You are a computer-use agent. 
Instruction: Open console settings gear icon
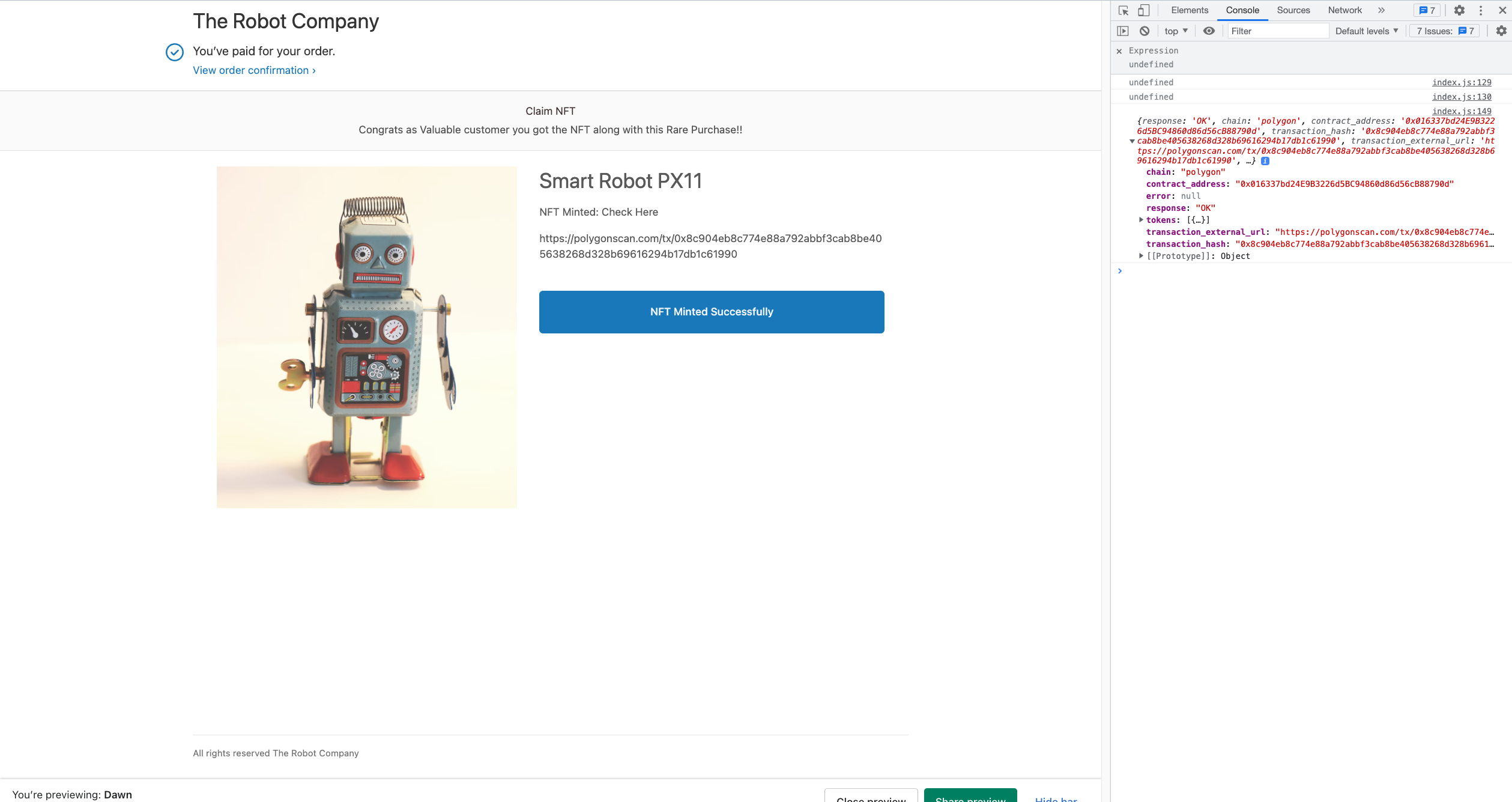pos(1501,31)
